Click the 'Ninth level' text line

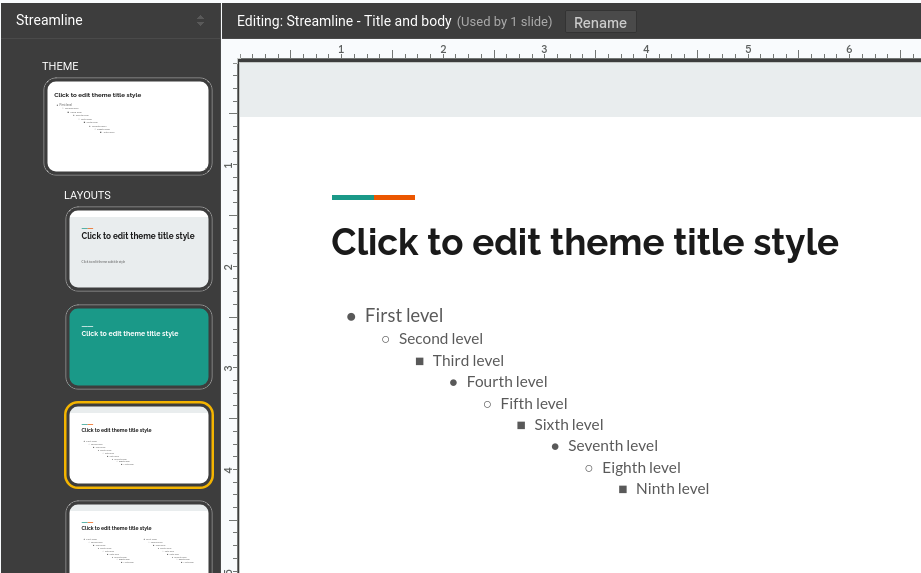point(672,489)
